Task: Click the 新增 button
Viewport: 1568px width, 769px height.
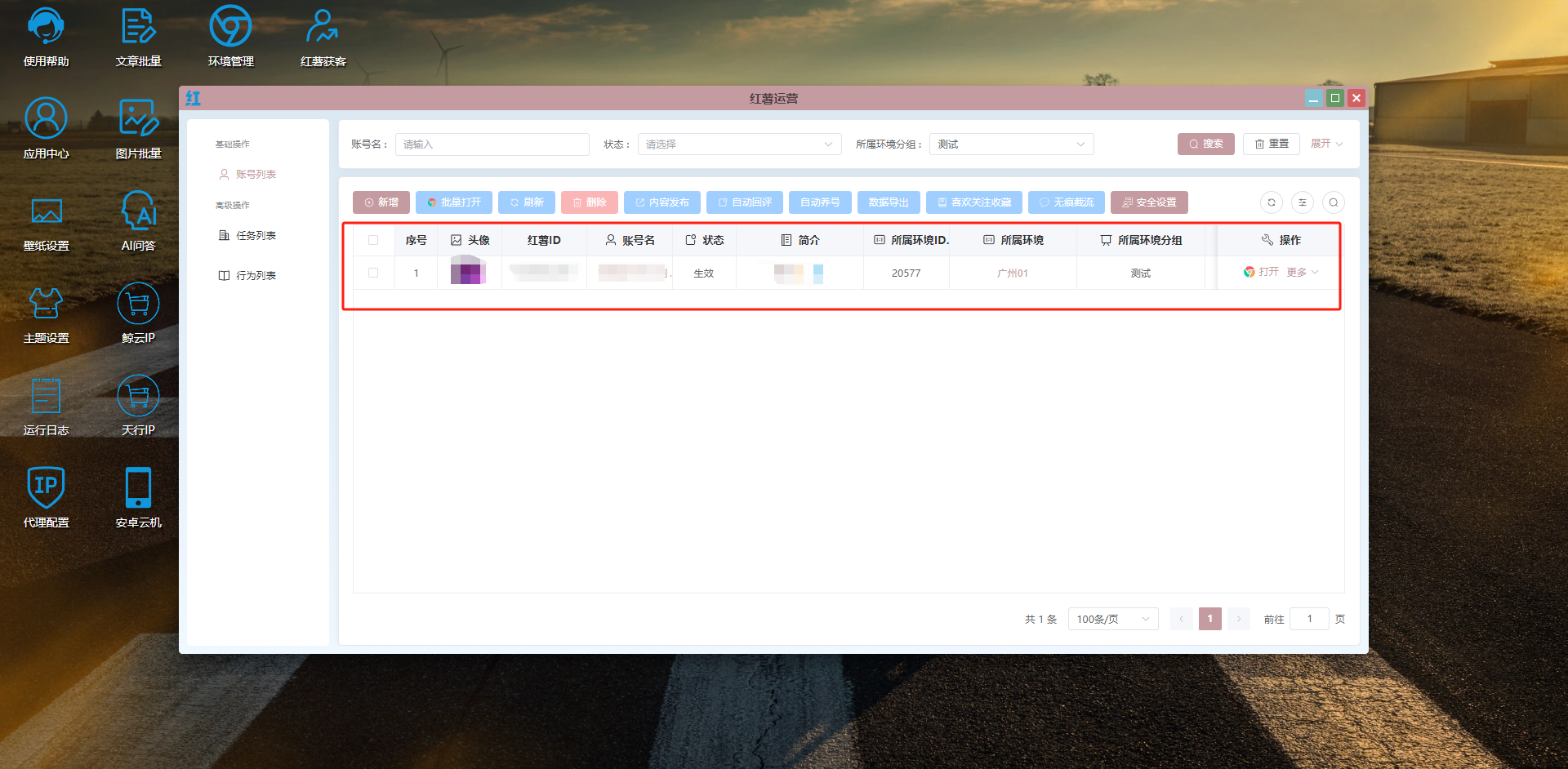Action: 381,202
